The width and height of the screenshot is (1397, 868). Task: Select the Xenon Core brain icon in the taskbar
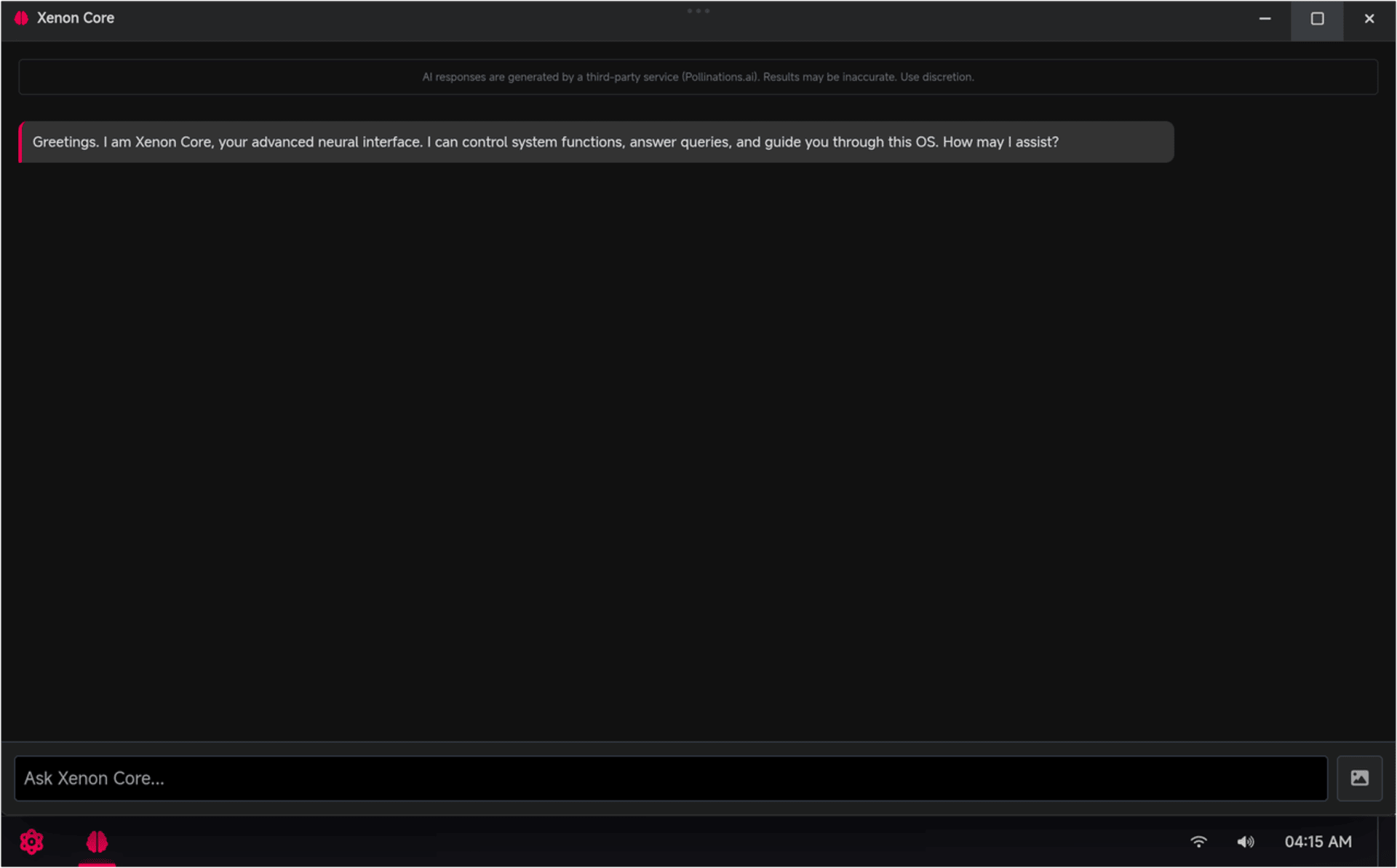point(97,842)
